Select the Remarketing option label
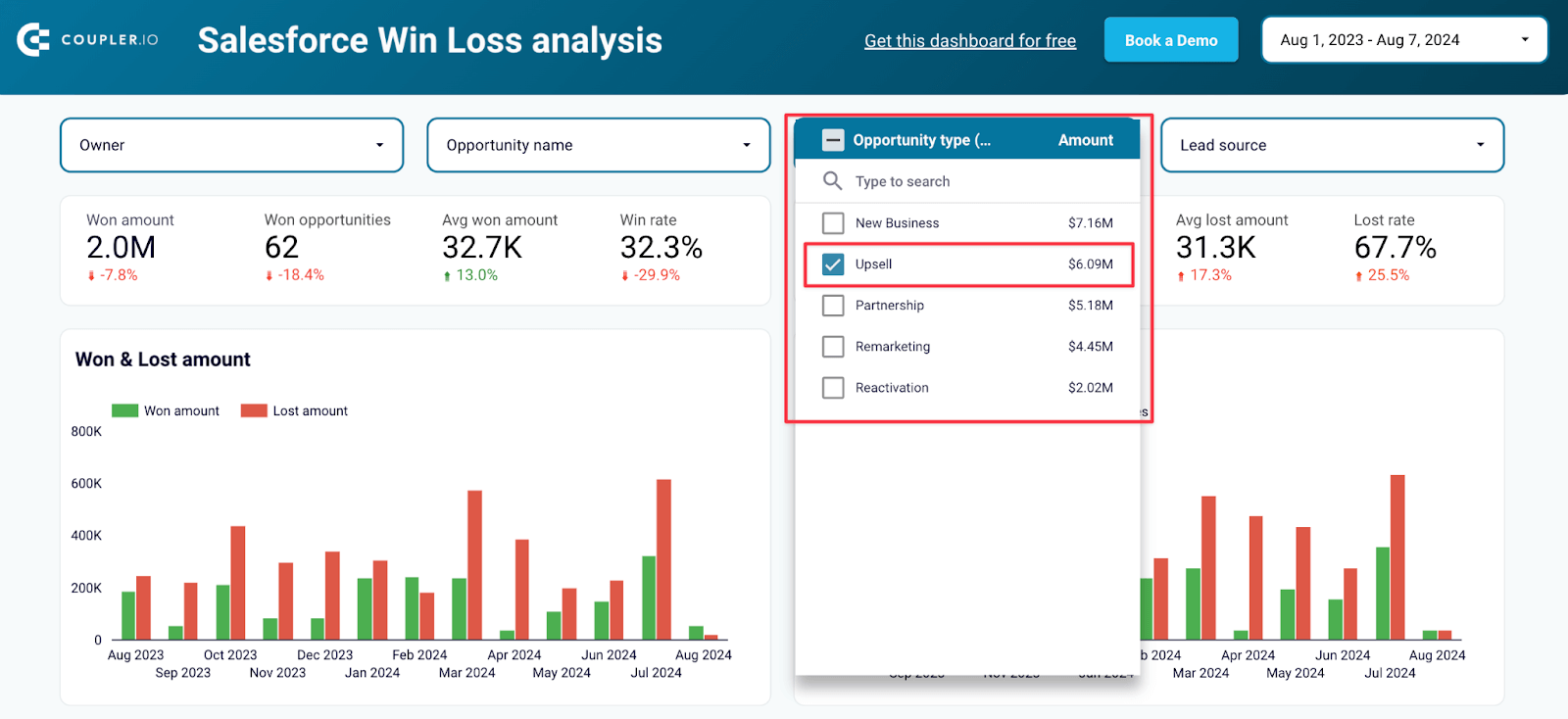 tap(893, 347)
